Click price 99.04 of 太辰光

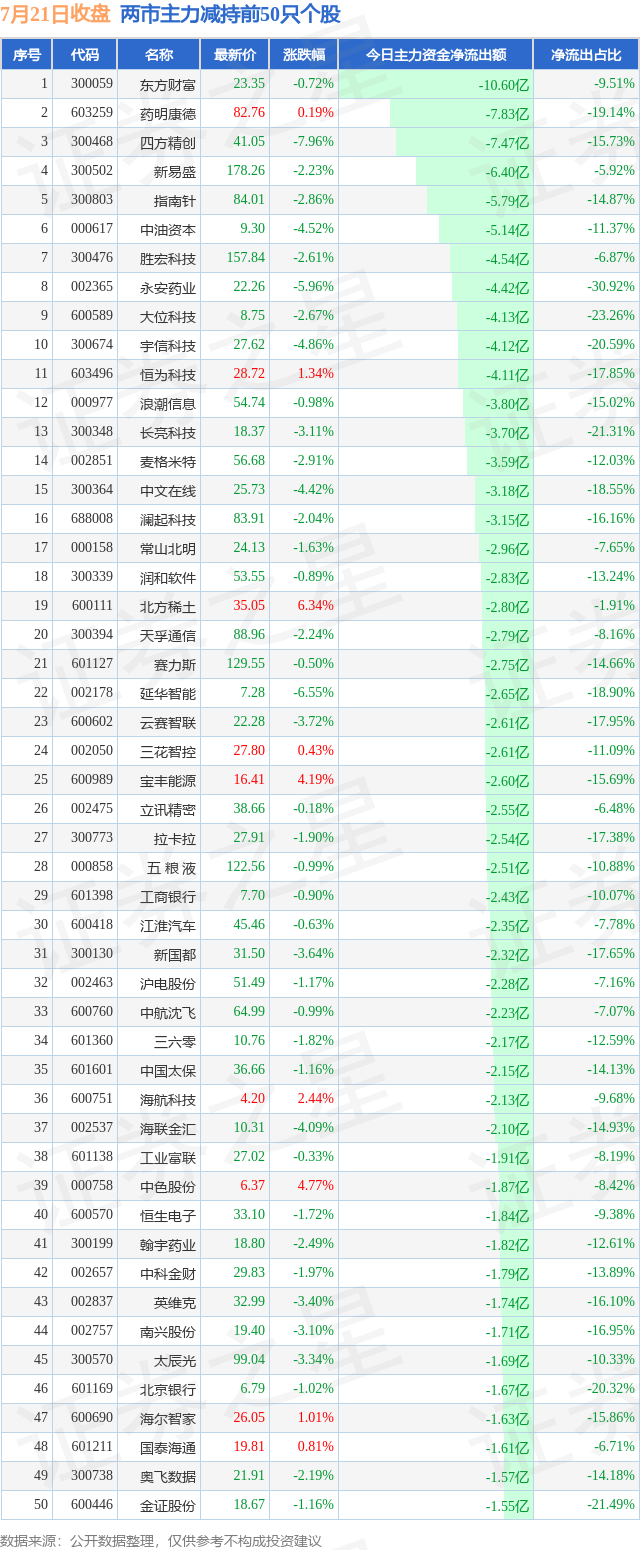click(249, 1360)
